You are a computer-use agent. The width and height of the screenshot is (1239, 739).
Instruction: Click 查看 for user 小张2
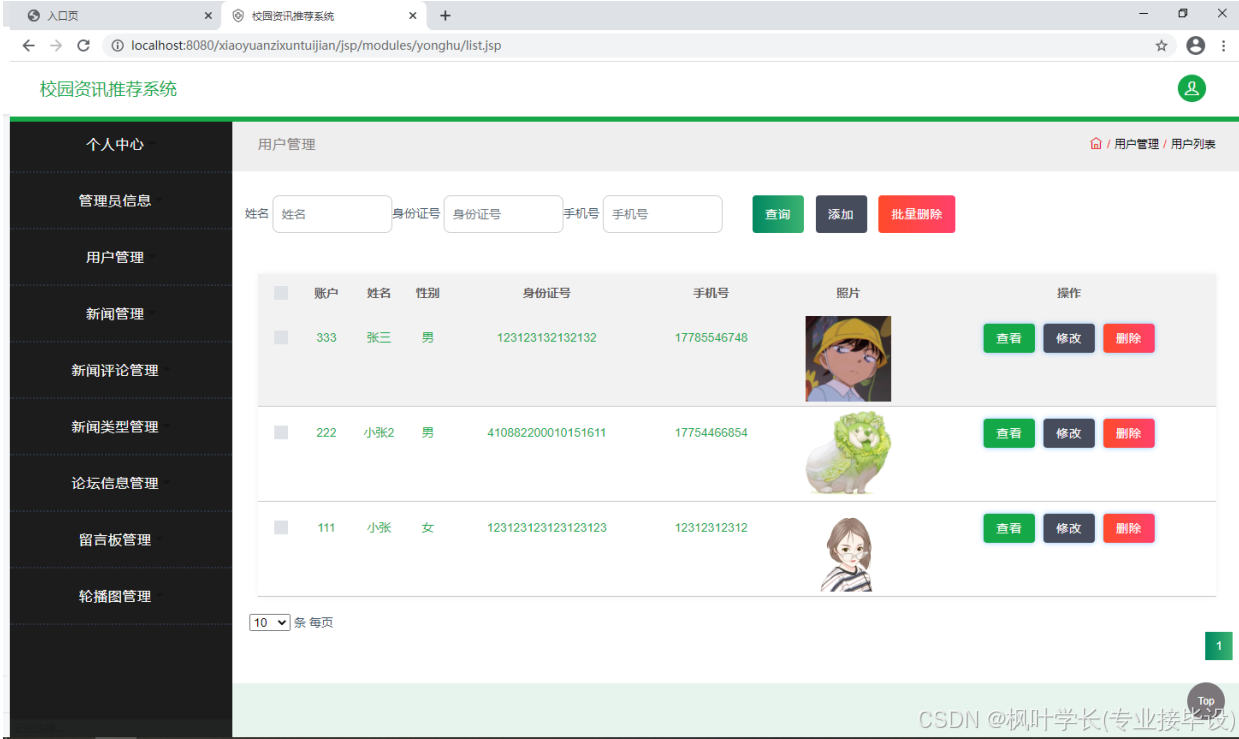[1009, 433]
